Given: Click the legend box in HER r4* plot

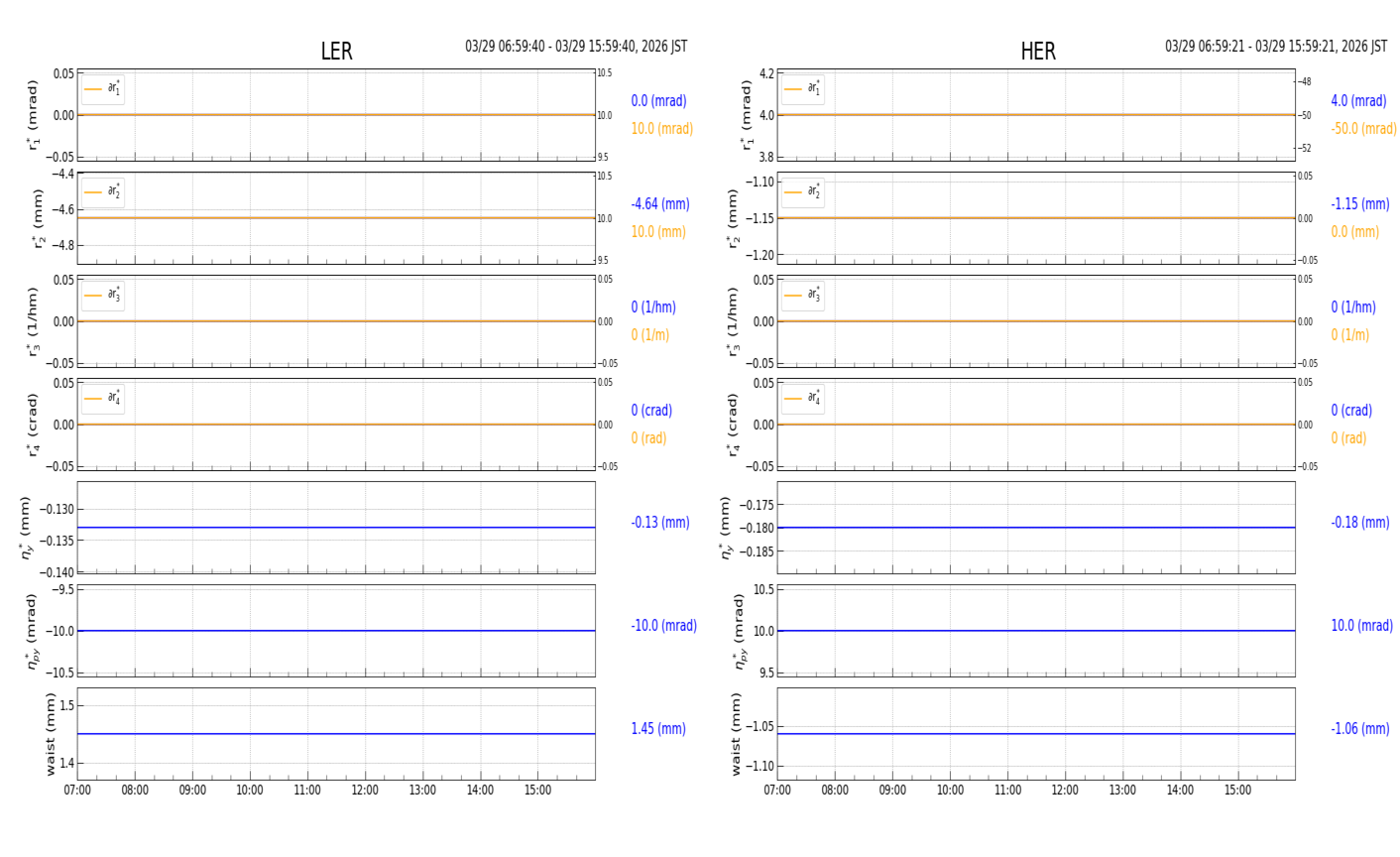Looking at the screenshot, I should [x=802, y=399].
